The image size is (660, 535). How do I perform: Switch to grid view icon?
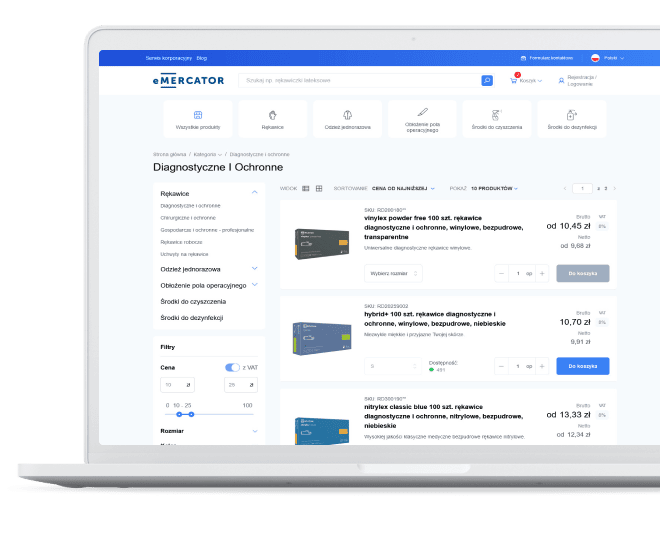(319, 189)
